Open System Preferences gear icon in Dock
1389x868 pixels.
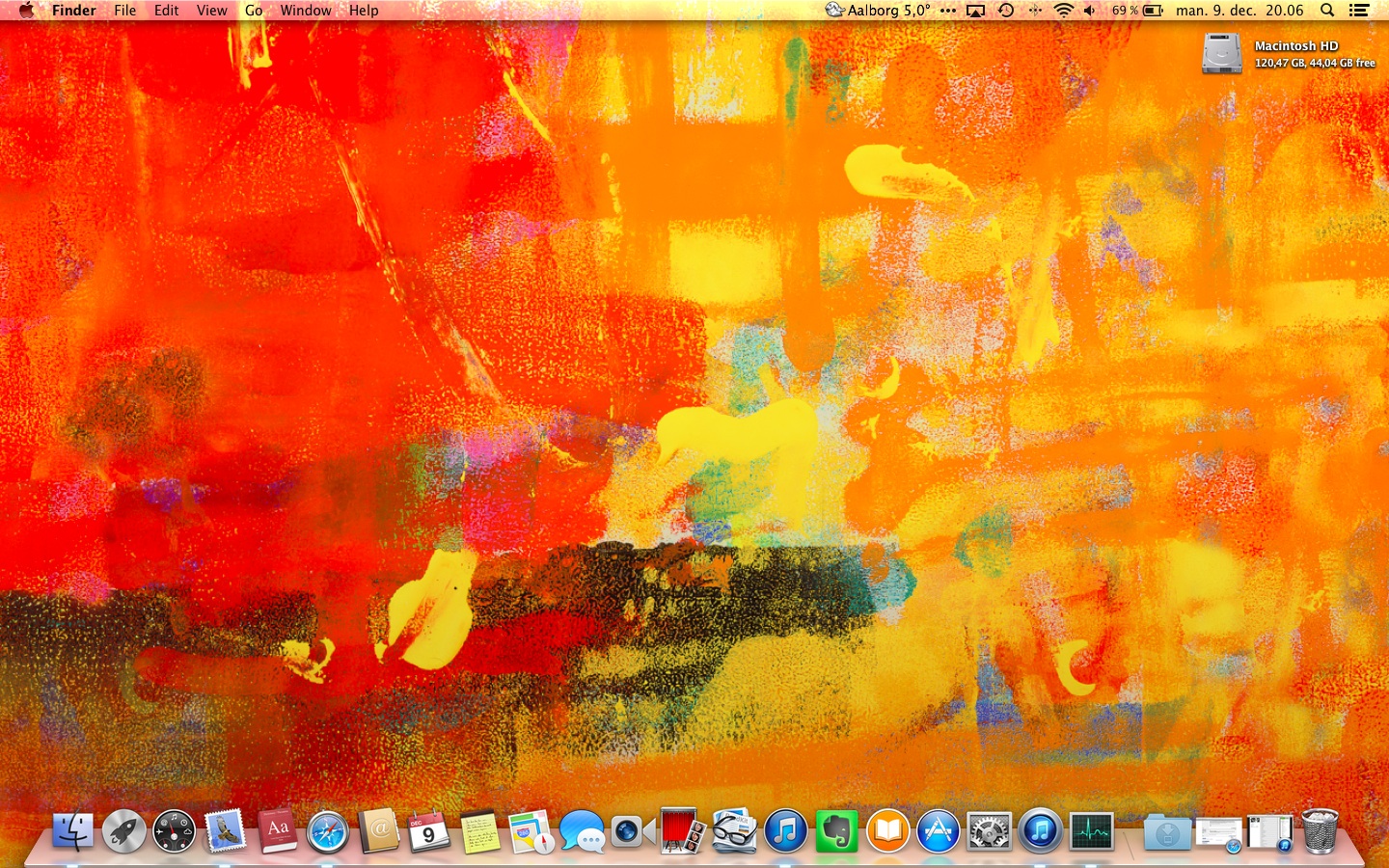point(989,831)
